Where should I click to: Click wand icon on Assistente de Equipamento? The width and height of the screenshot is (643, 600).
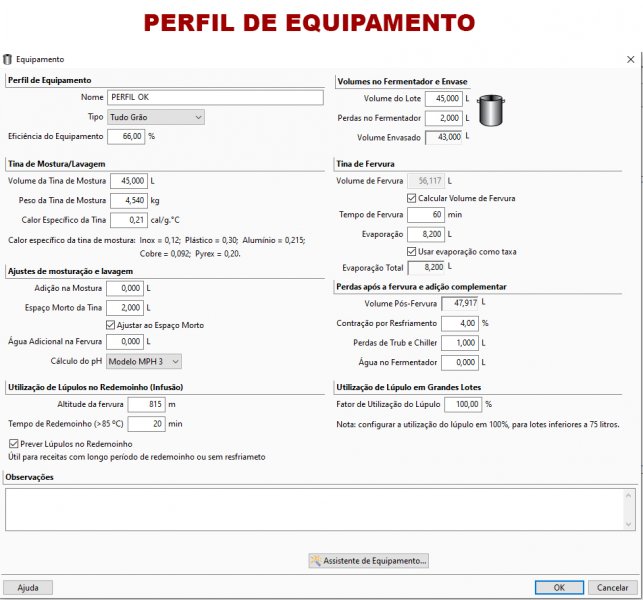click(315, 561)
